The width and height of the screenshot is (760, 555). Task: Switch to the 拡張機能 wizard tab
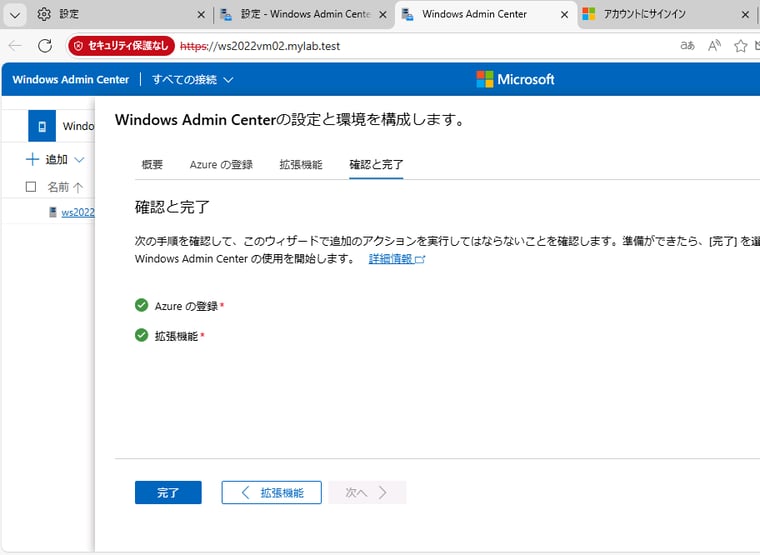click(301, 165)
